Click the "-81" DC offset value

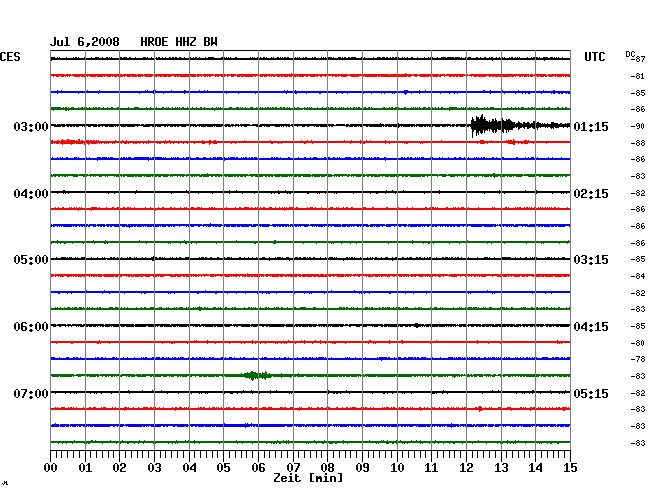click(x=638, y=76)
